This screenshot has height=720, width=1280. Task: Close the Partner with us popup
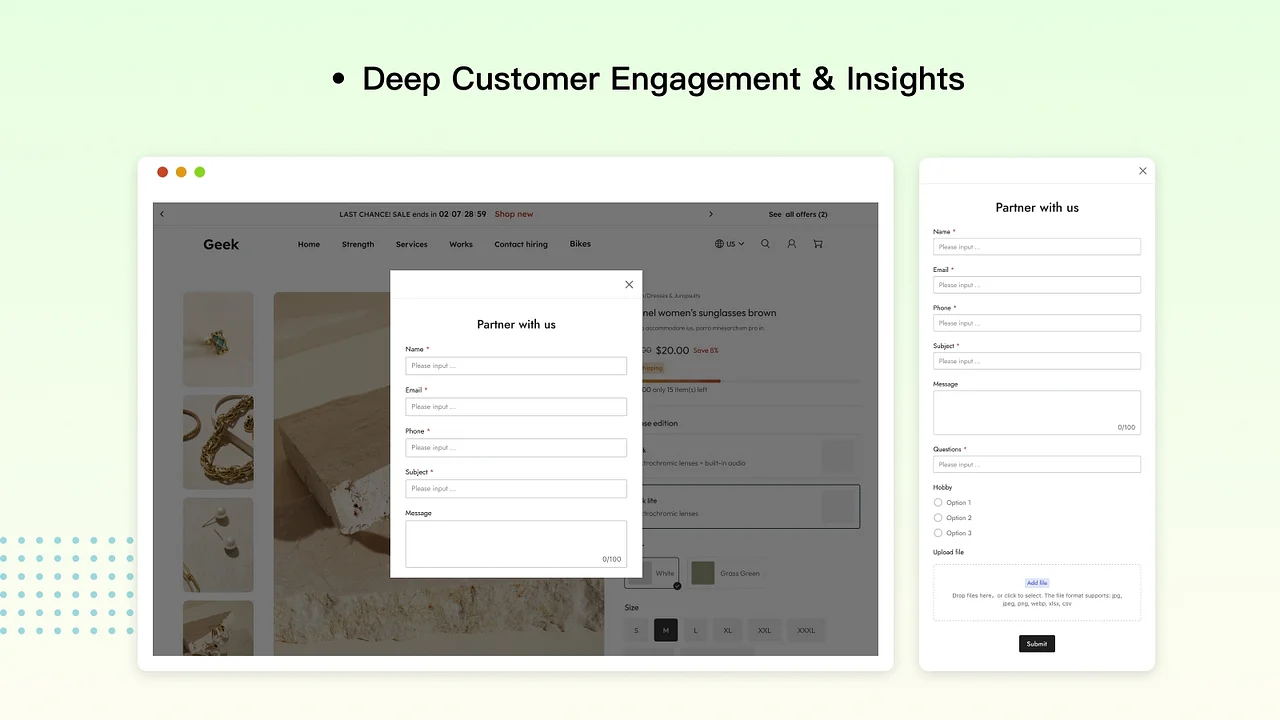click(x=629, y=285)
